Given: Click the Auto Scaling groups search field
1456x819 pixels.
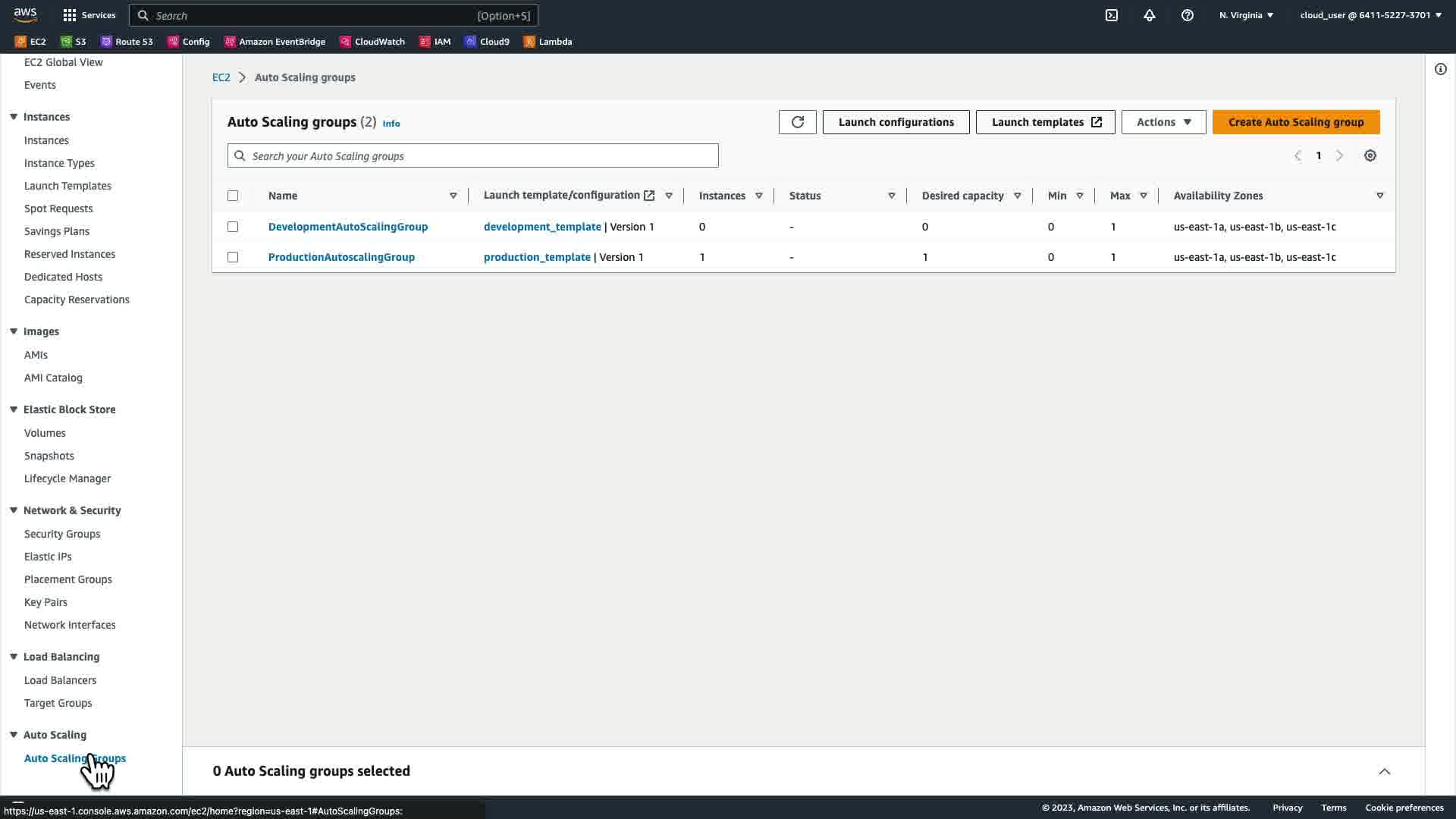Looking at the screenshot, I should point(472,155).
